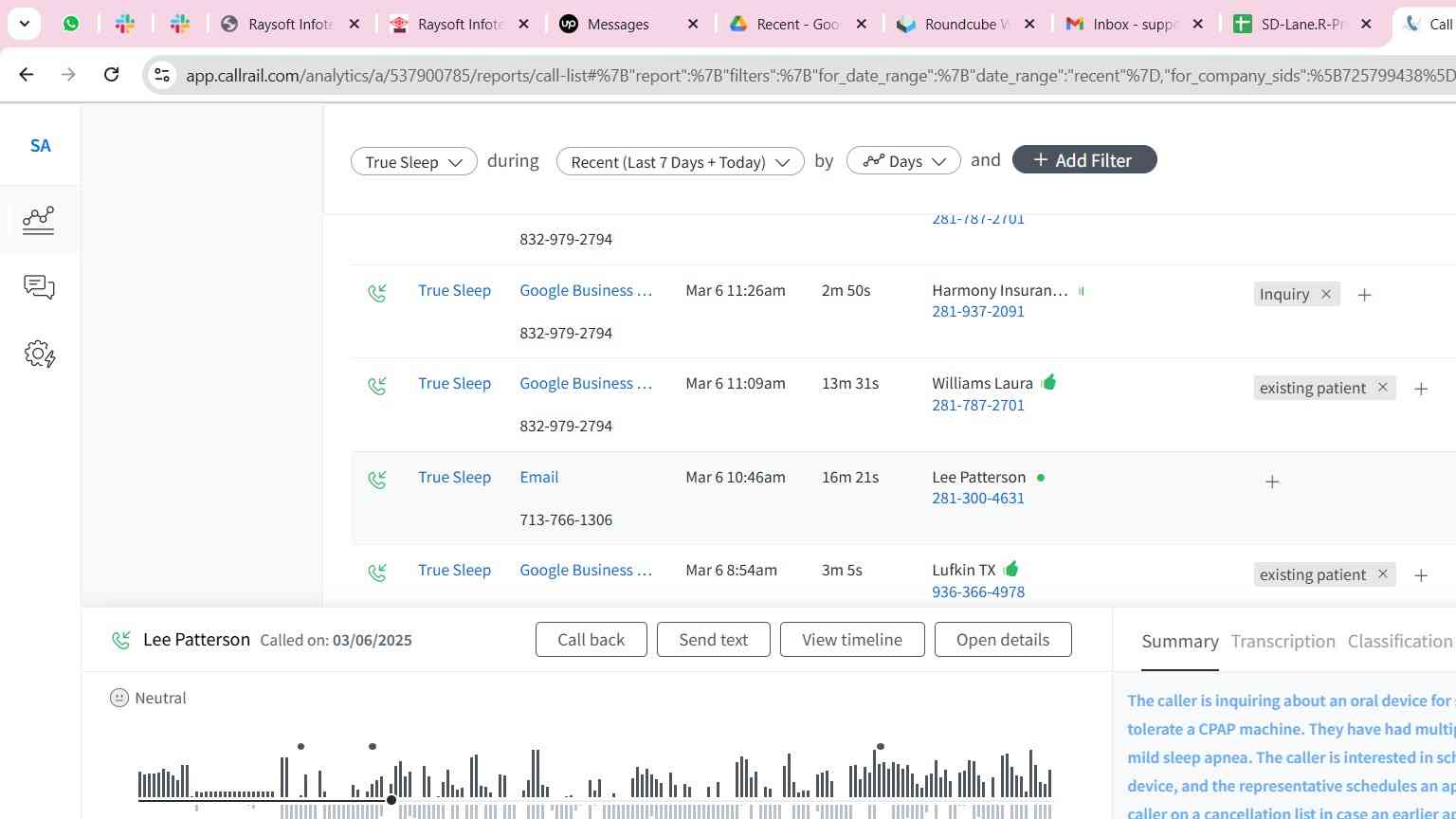
Task: Click the Add Filter button
Action: click(x=1084, y=160)
